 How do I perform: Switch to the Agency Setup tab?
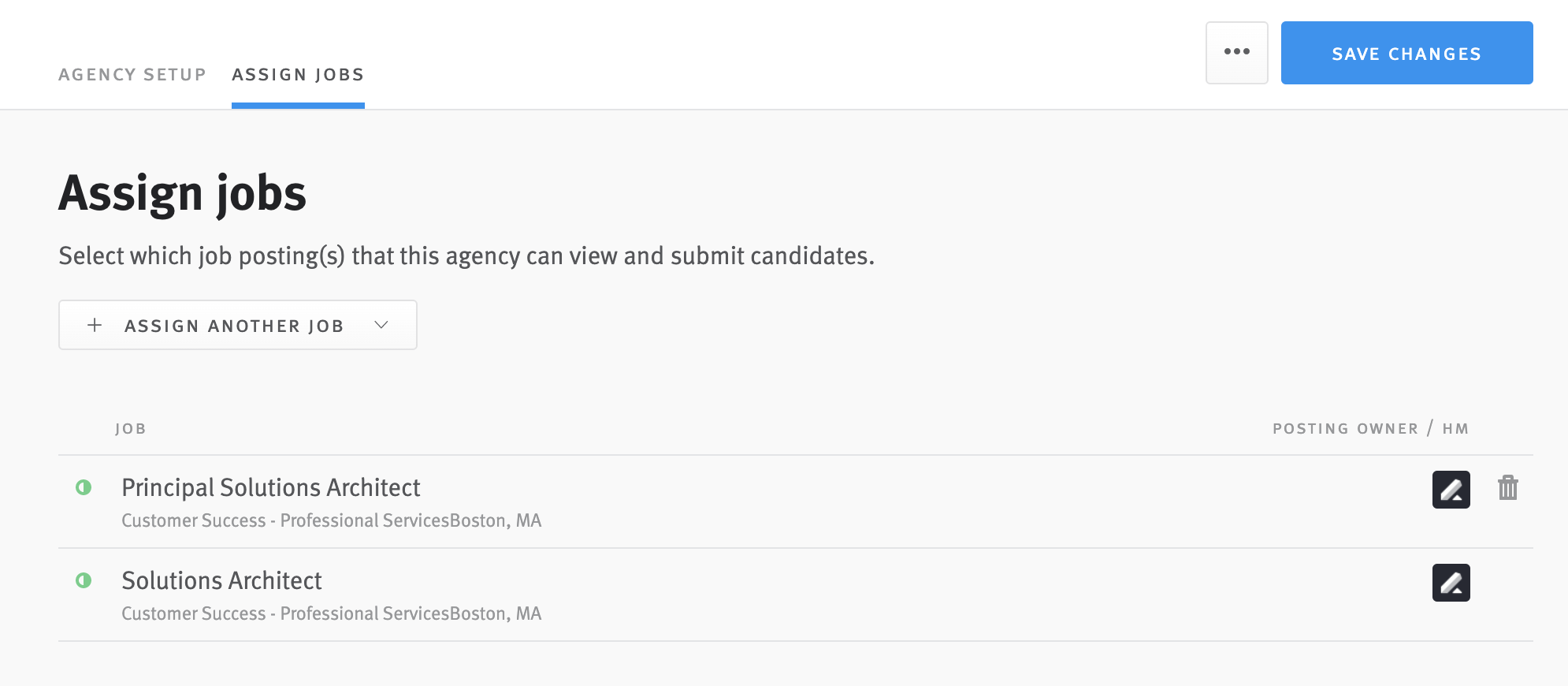(132, 74)
